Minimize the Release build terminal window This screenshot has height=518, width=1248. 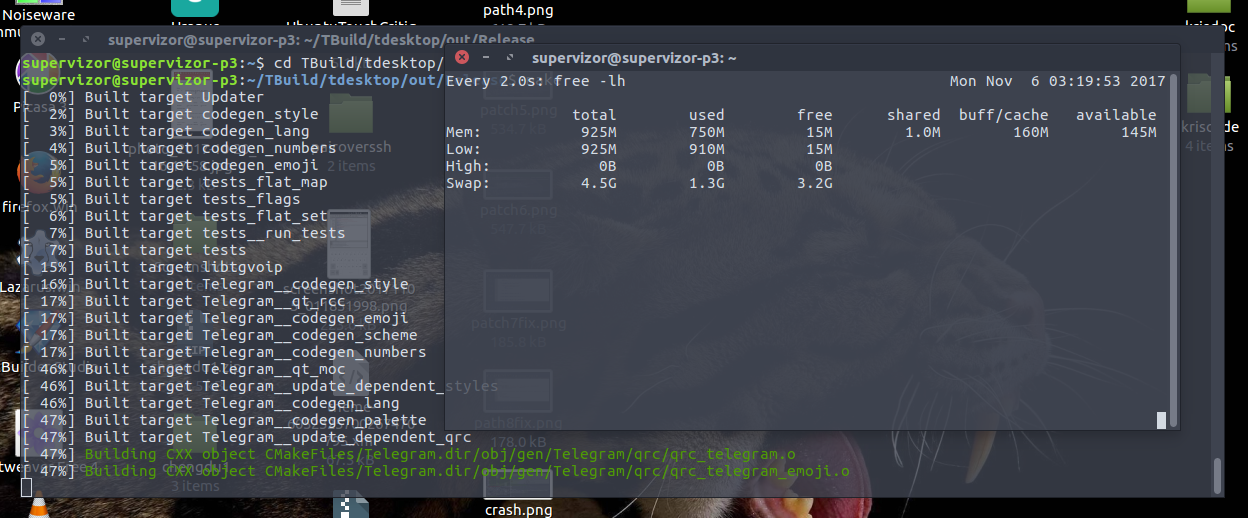pyautogui.click(x=62, y=39)
